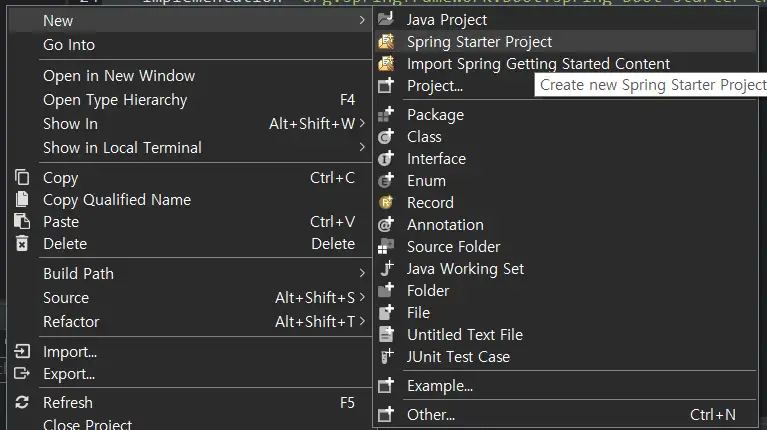767x430 pixels.
Task: Click the F4 shortcut label
Action: click(347, 100)
